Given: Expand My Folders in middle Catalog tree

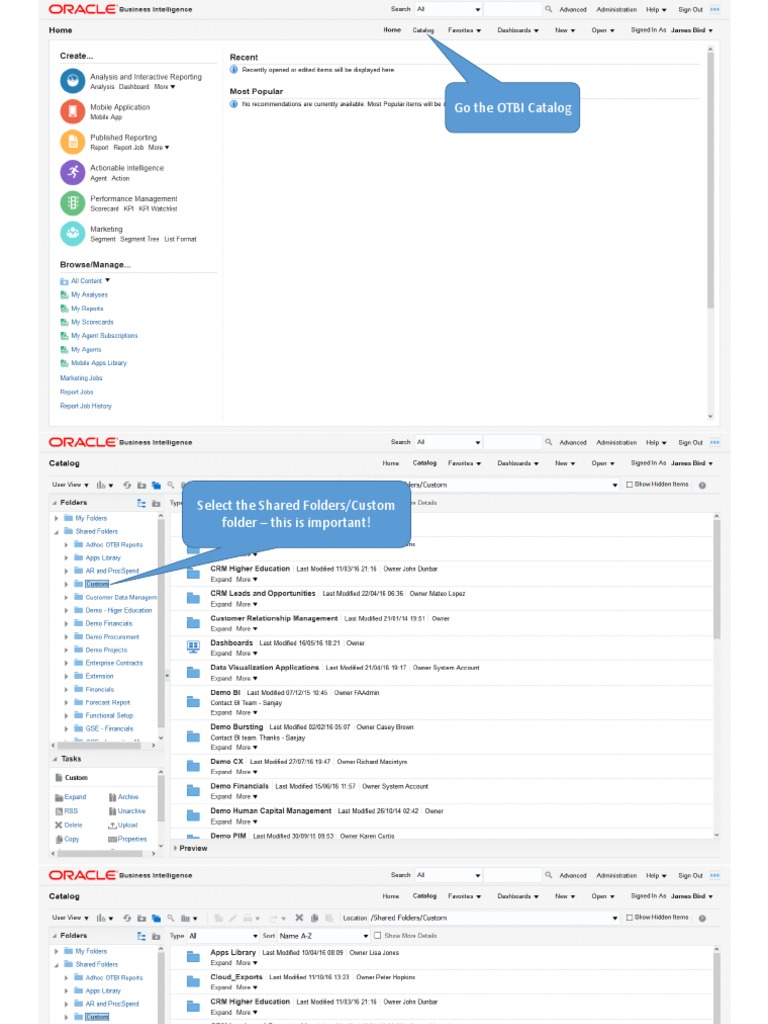Looking at the screenshot, I should (x=56, y=518).
